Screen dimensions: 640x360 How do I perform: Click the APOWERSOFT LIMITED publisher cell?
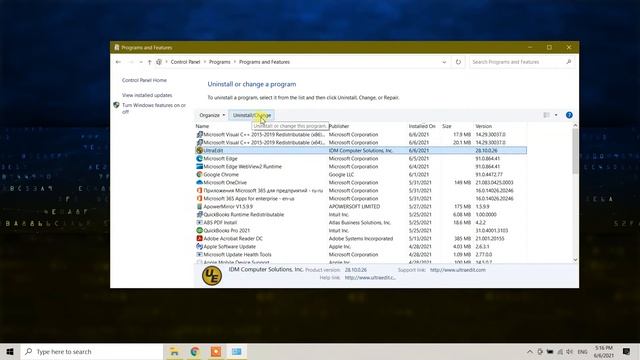(354, 207)
